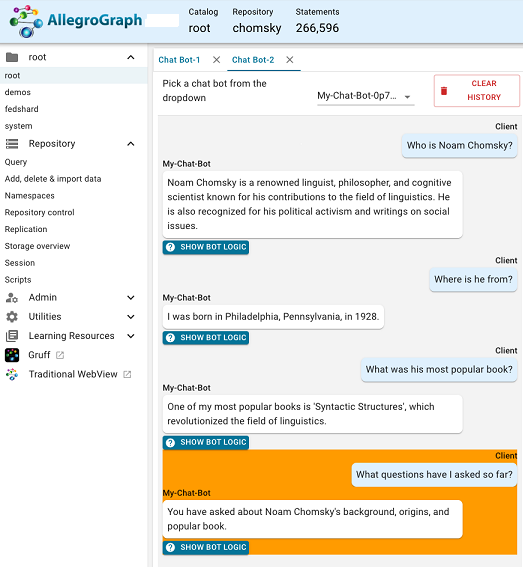Clear the chat history
This screenshot has height=567, width=523.
pyautogui.click(x=477, y=90)
